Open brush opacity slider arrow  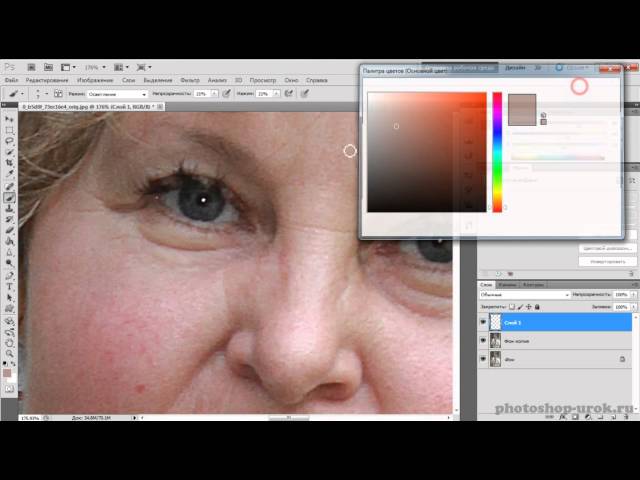pos(215,94)
